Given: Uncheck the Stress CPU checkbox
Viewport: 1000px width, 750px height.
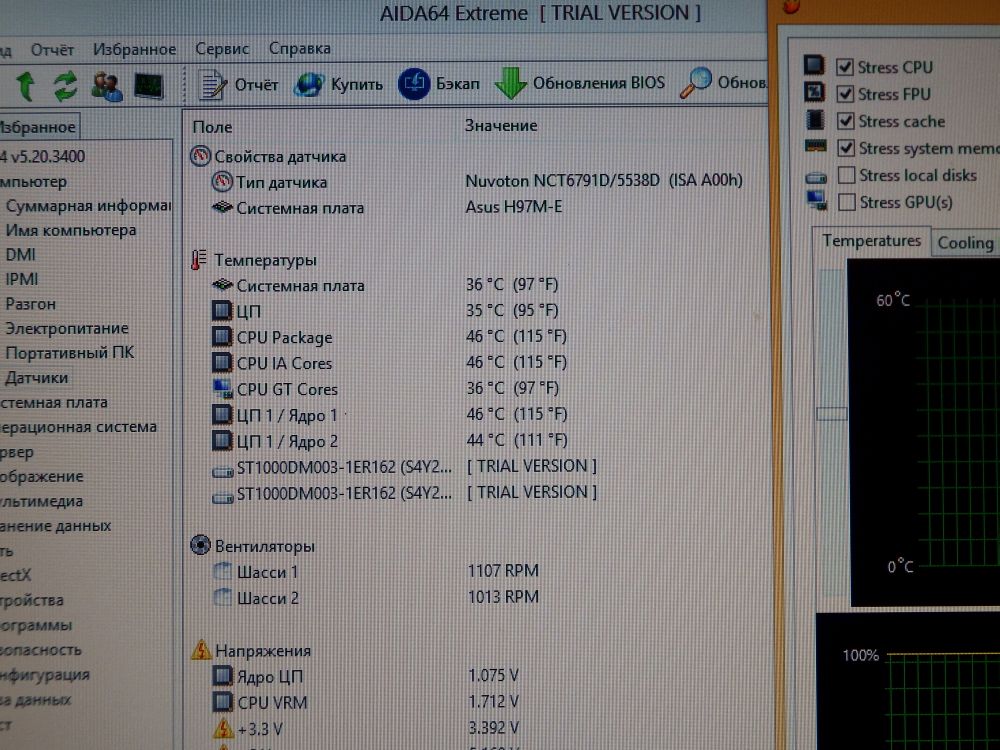Looking at the screenshot, I should (845, 67).
